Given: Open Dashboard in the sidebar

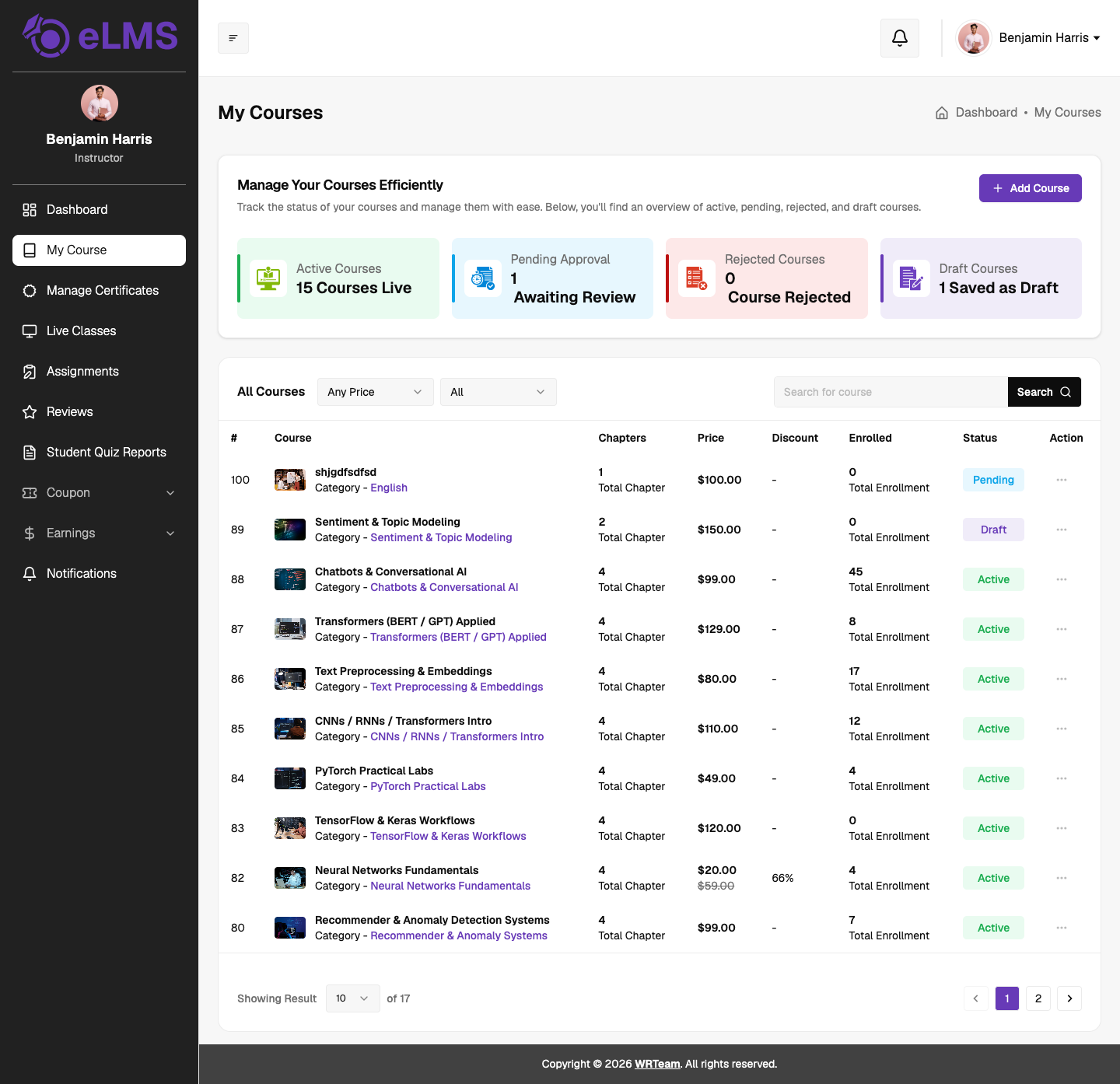Looking at the screenshot, I should tap(100, 210).
